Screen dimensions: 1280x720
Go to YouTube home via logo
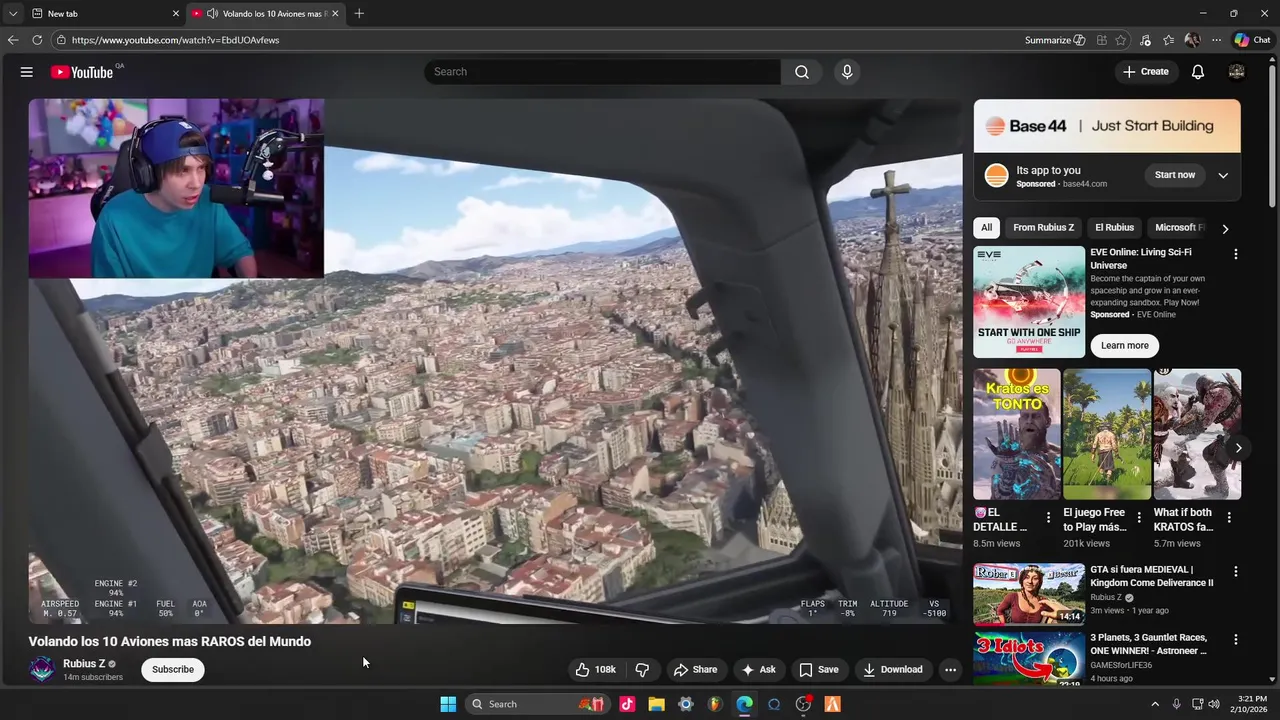(x=82, y=72)
